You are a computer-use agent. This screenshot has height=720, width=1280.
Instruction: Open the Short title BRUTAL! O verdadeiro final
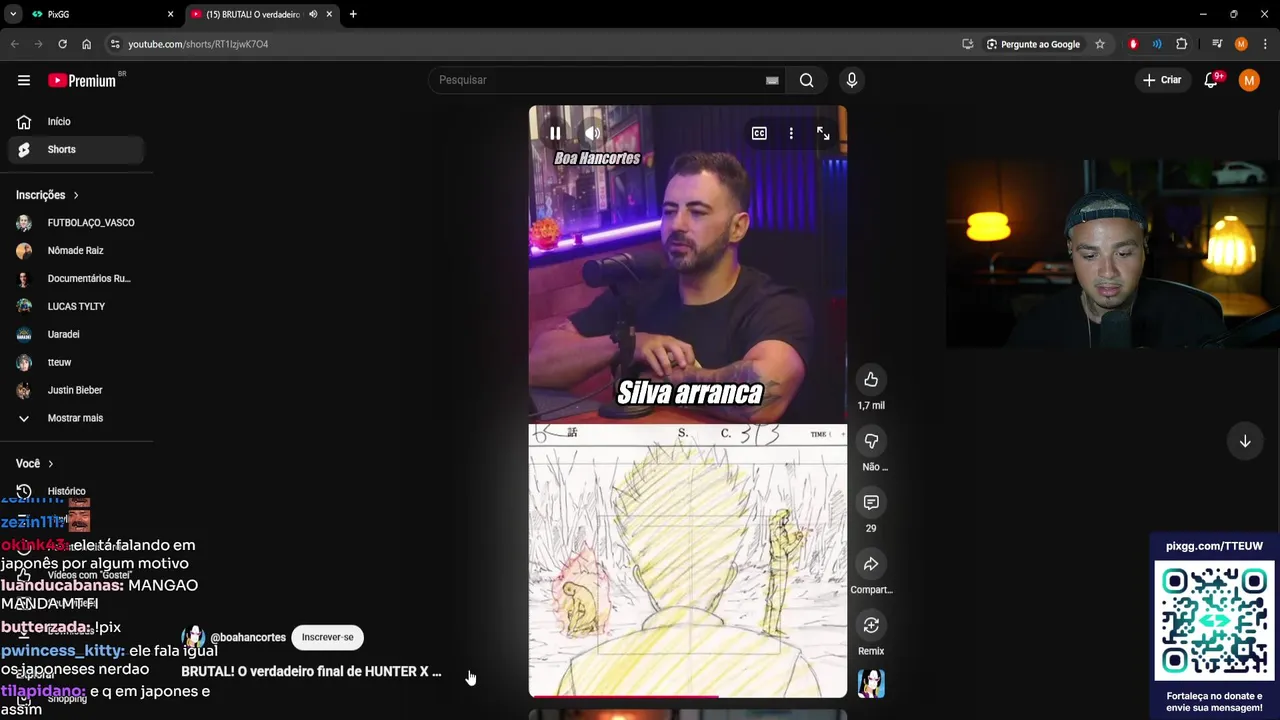point(311,671)
